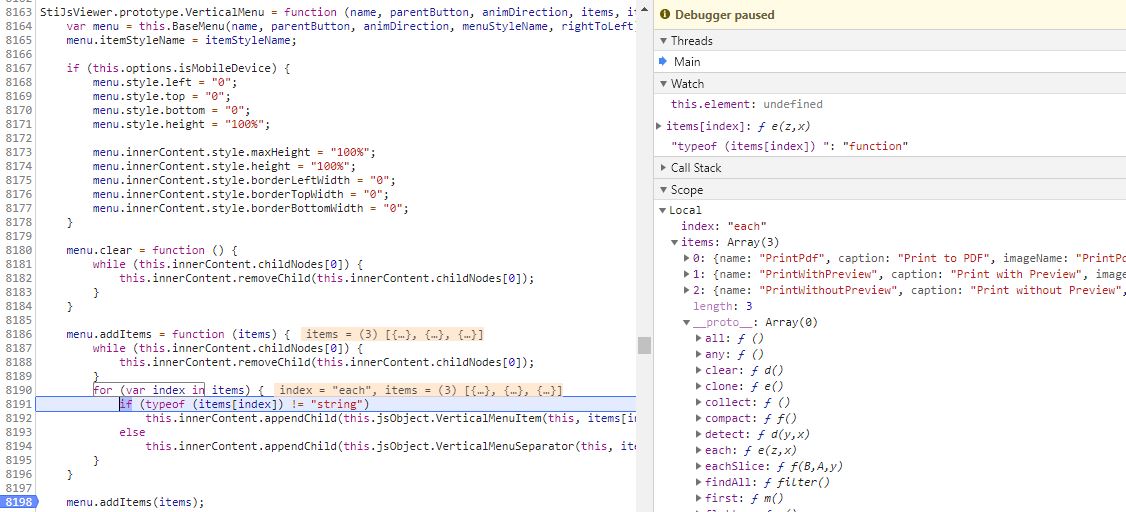This screenshot has width=1126, height=512.
Task: Click the 'else' keyword on line 8193
Action: (132, 432)
